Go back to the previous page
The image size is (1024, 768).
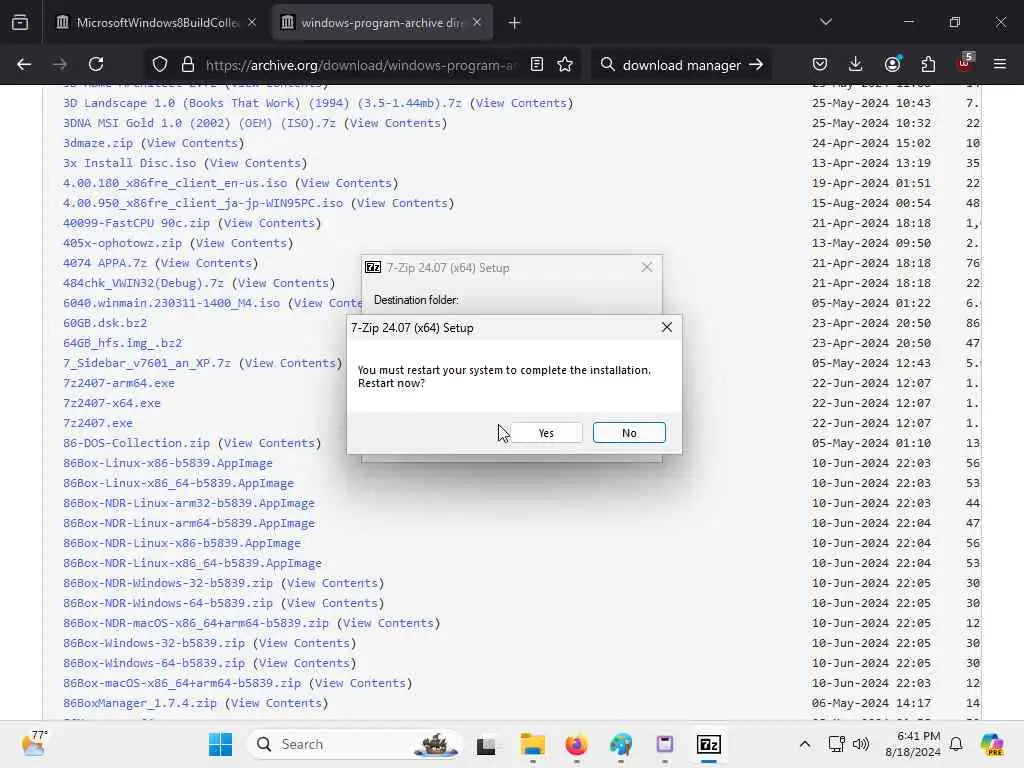[x=24, y=64]
